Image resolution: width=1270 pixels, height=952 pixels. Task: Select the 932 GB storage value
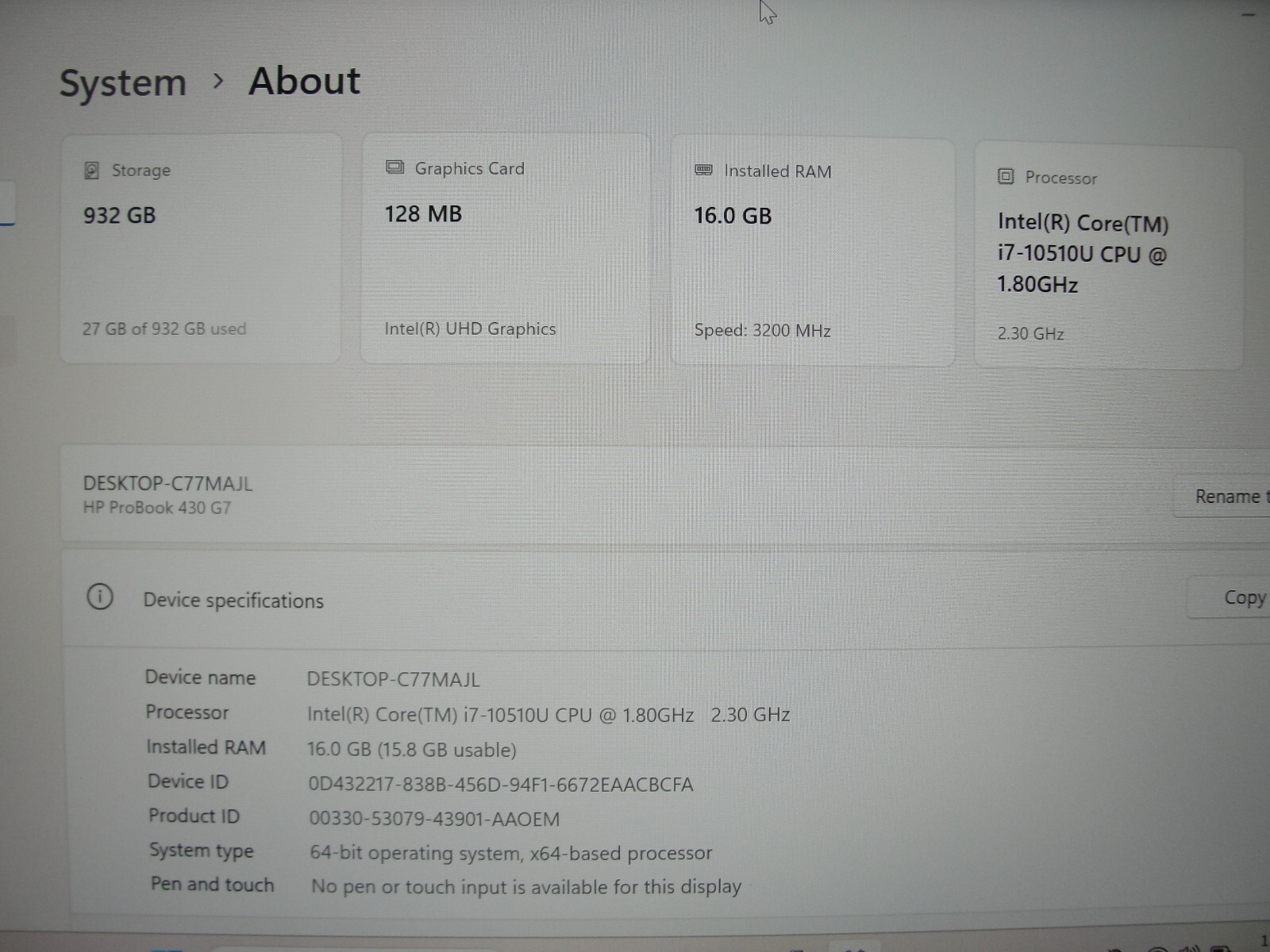[120, 216]
